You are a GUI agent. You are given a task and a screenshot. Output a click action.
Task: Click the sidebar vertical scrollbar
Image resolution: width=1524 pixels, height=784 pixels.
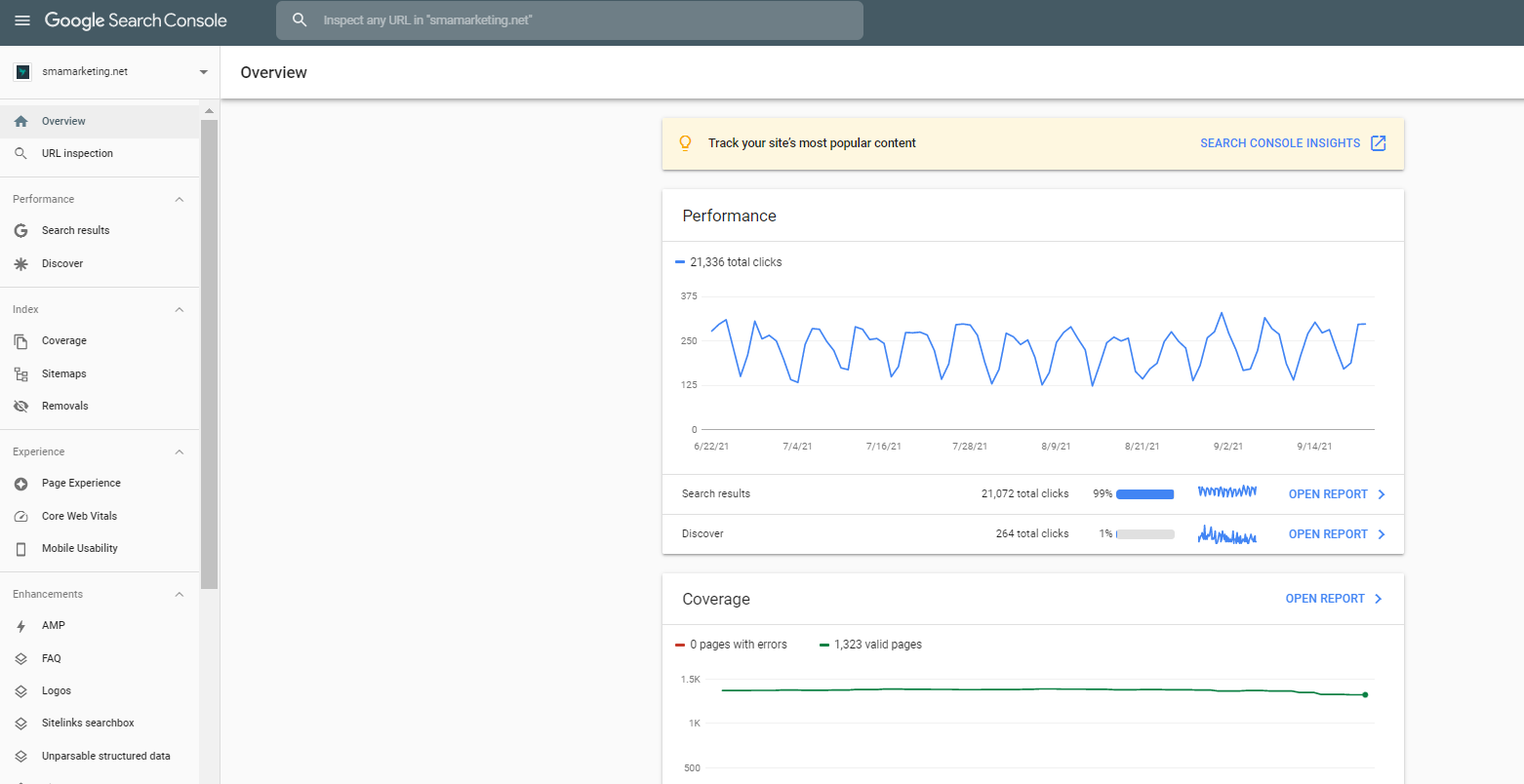pyautogui.click(x=209, y=351)
